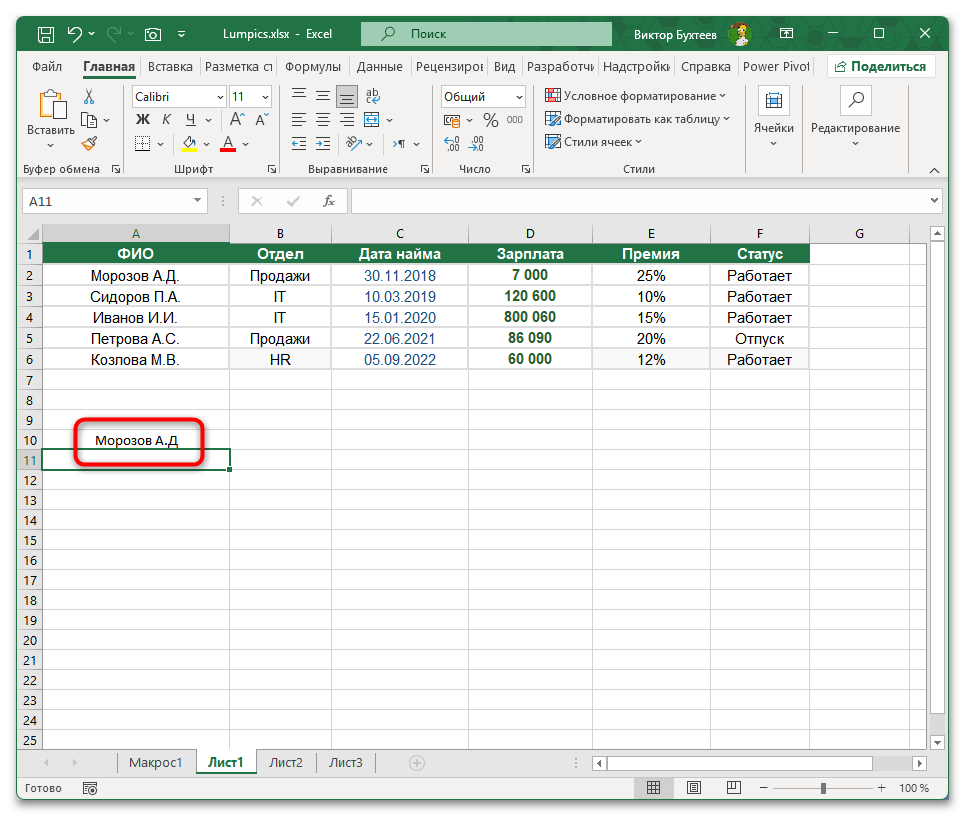Viewport: 965px width, 816px height.
Task: Select the Format Painter tool
Action: click(89, 145)
